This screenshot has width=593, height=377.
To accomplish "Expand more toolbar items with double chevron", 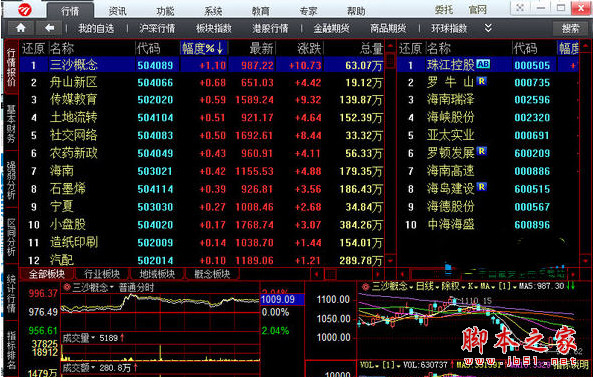I will pos(488,28).
